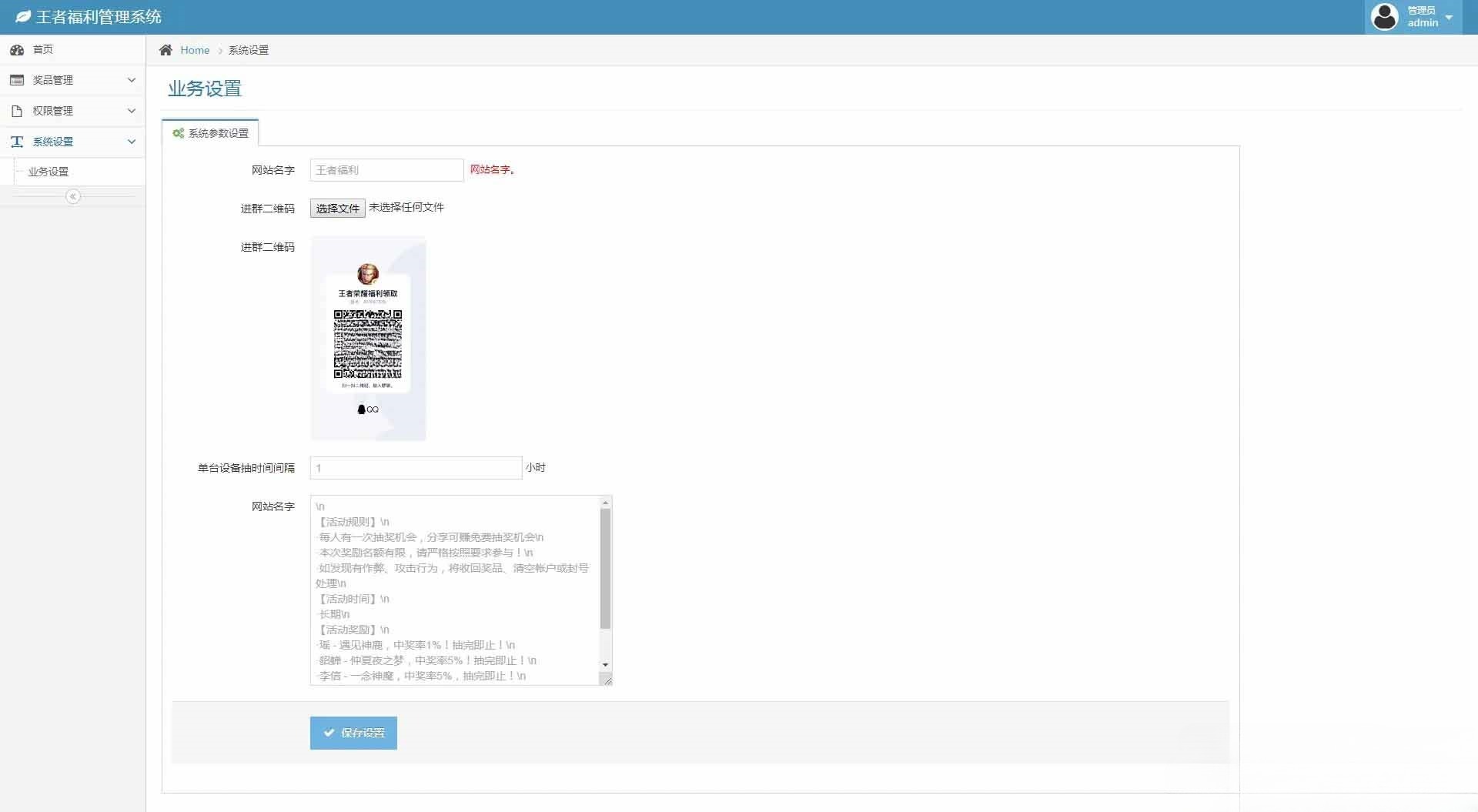The height and width of the screenshot is (812, 1478).
Task: Open 业务设置 in the sidebar
Action: coord(48,172)
